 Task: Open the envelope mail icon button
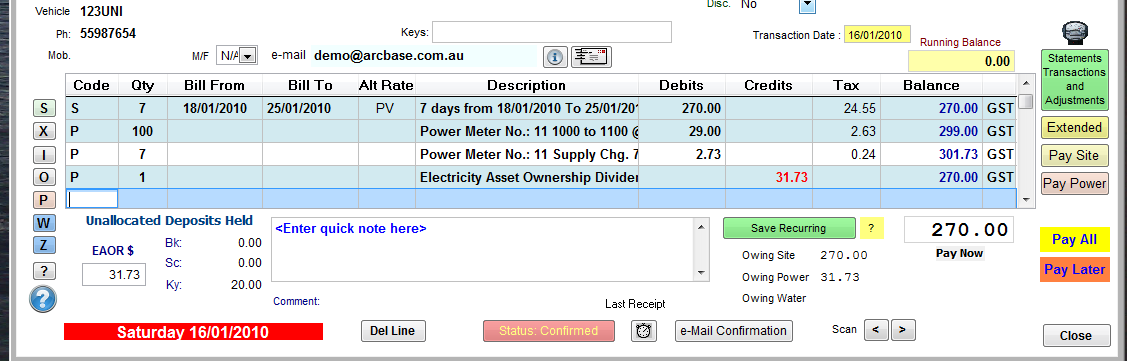click(x=592, y=57)
